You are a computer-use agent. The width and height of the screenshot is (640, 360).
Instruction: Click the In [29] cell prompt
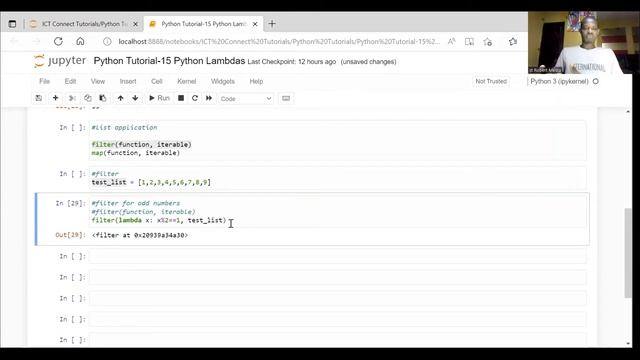click(x=71, y=203)
